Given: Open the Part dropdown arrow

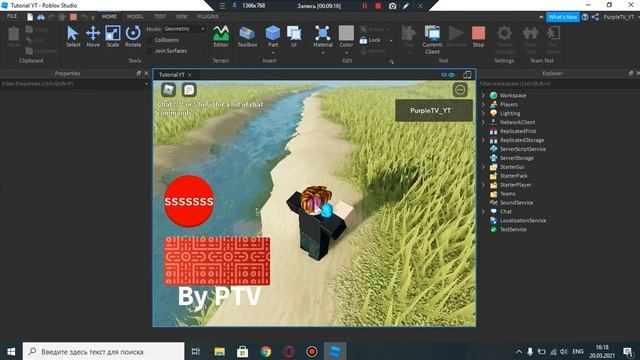Looking at the screenshot, I should tap(273, 53).
